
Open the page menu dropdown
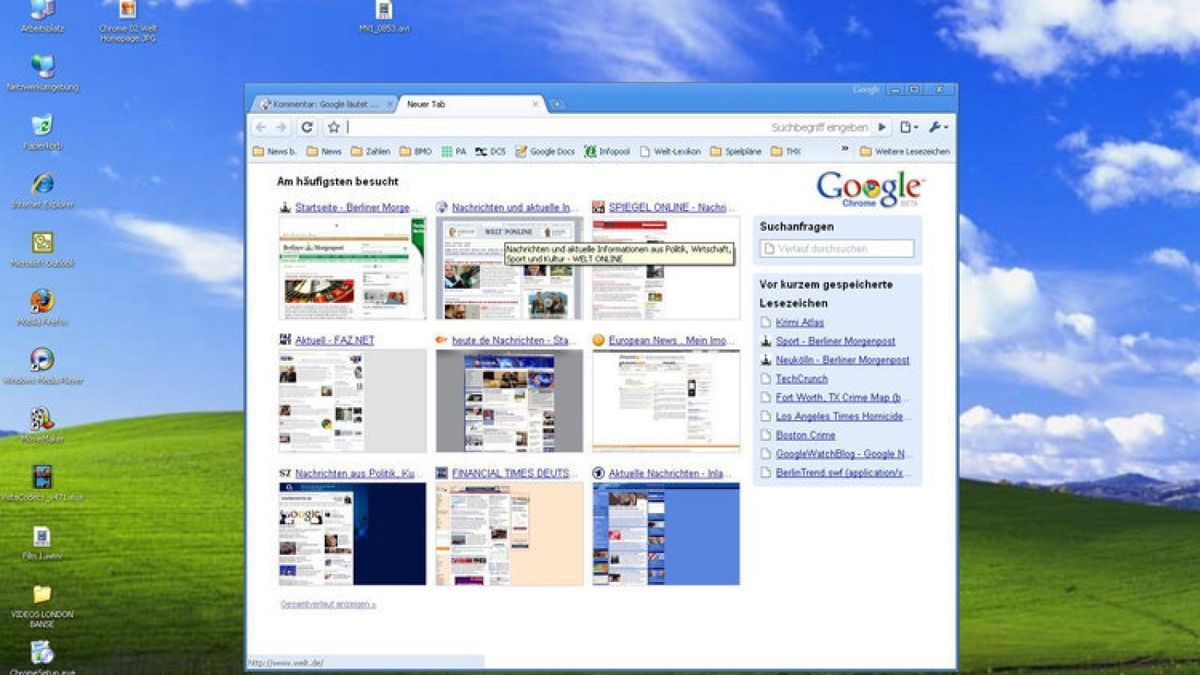coord(905,127)
